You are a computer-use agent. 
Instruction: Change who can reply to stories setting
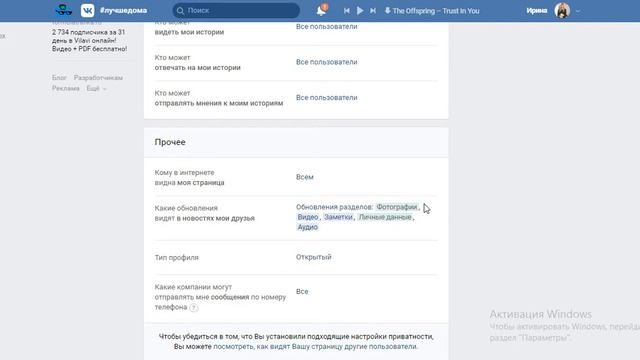coord(327,62)
